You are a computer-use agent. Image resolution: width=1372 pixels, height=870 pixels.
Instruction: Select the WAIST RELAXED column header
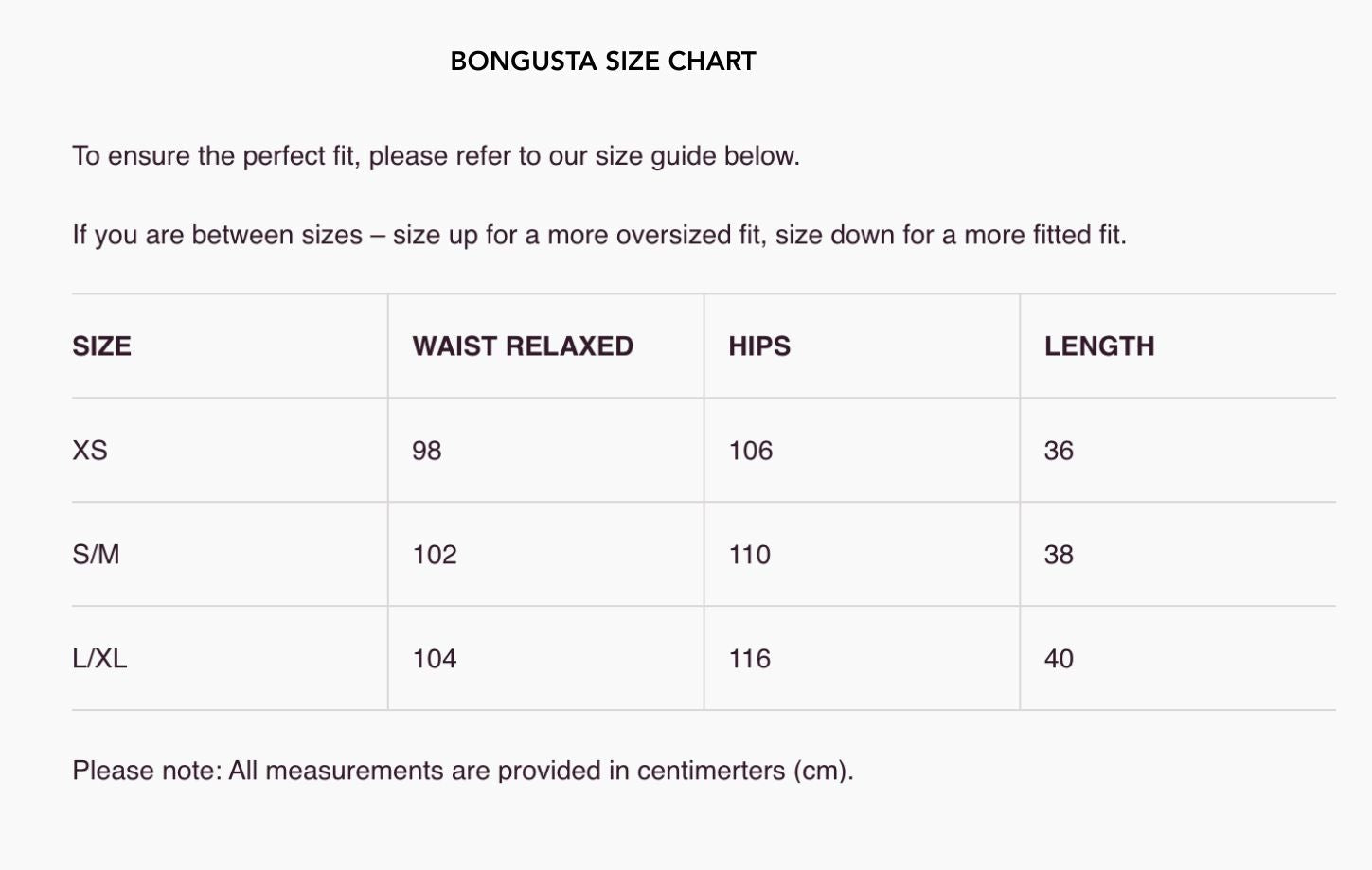pos(523,346)
